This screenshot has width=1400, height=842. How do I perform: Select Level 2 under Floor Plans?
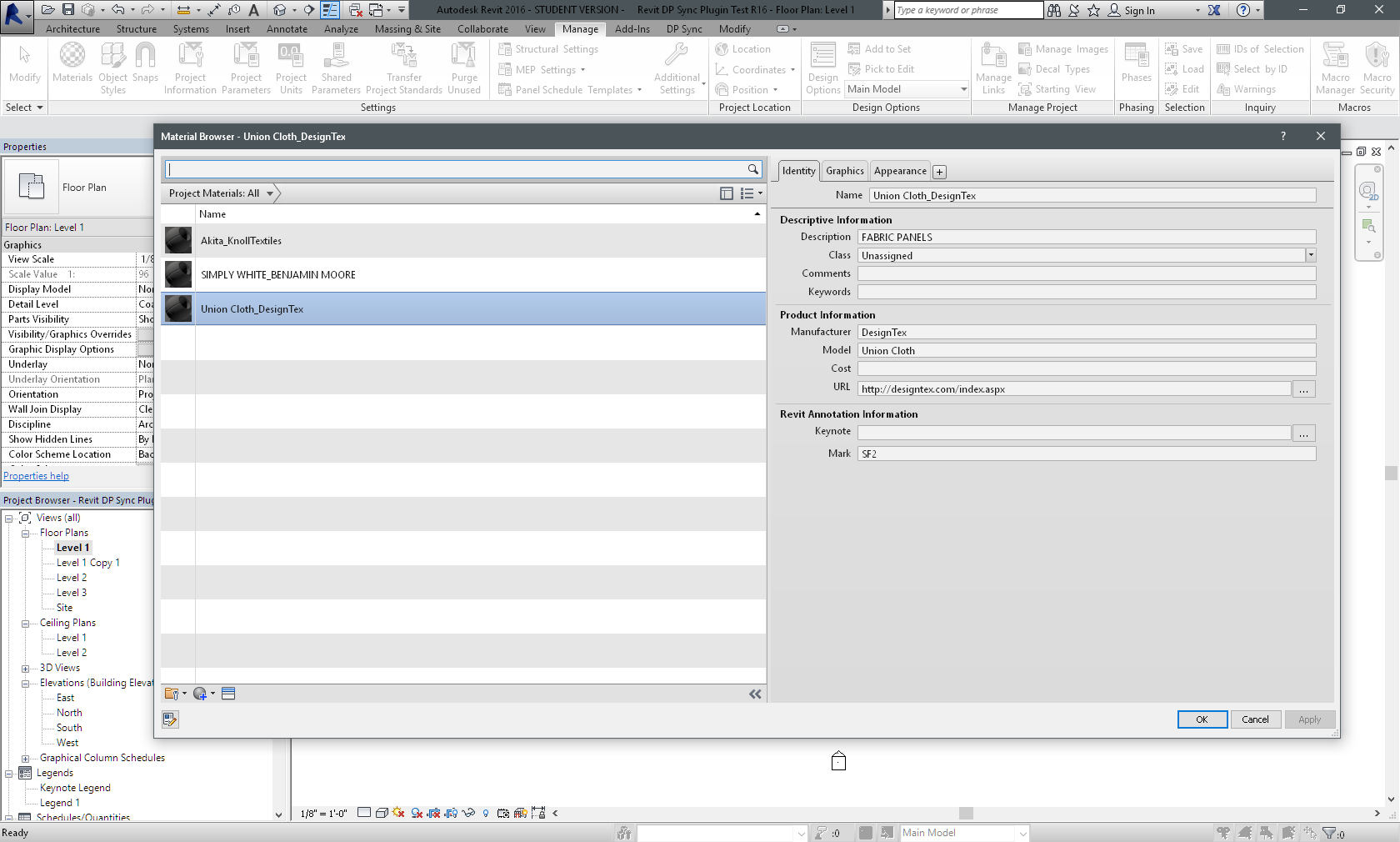coord(72,578)
